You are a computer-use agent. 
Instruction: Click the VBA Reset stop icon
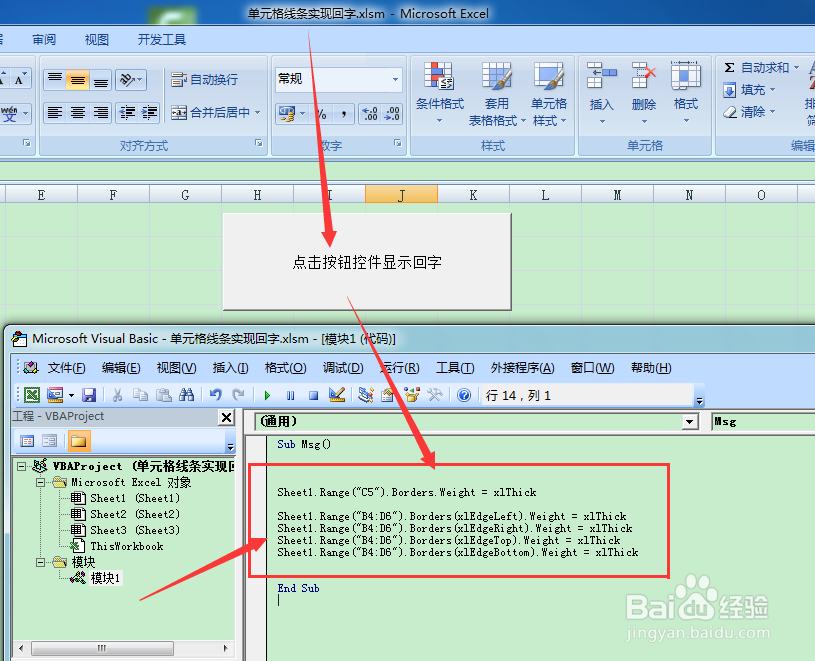(x=313, y=395)
